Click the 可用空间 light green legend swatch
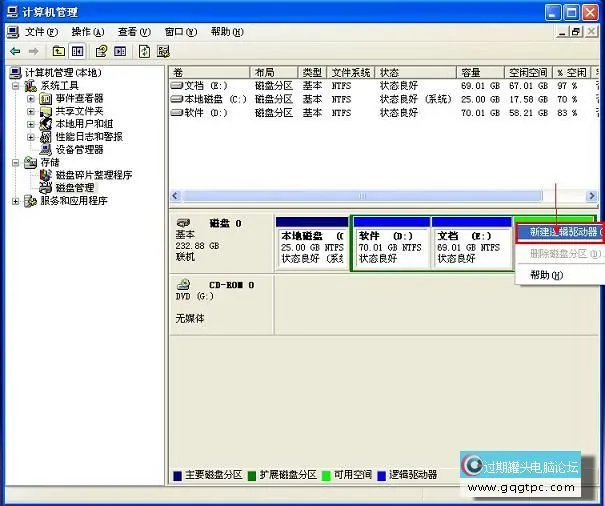The width and height of the screenshot is (605, 506). coord(326,476)
